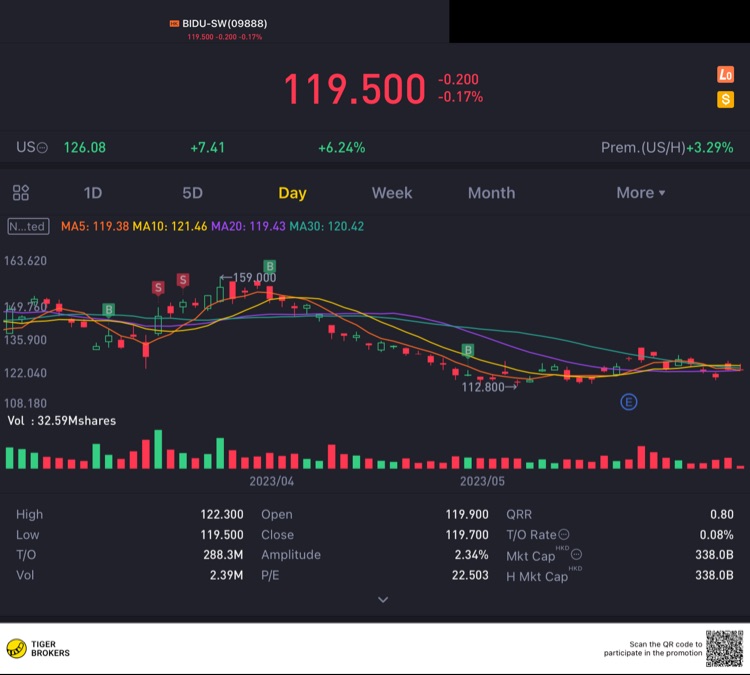Tap the orange Lo badge icon

pyautogui.click(x=725, y=75)
